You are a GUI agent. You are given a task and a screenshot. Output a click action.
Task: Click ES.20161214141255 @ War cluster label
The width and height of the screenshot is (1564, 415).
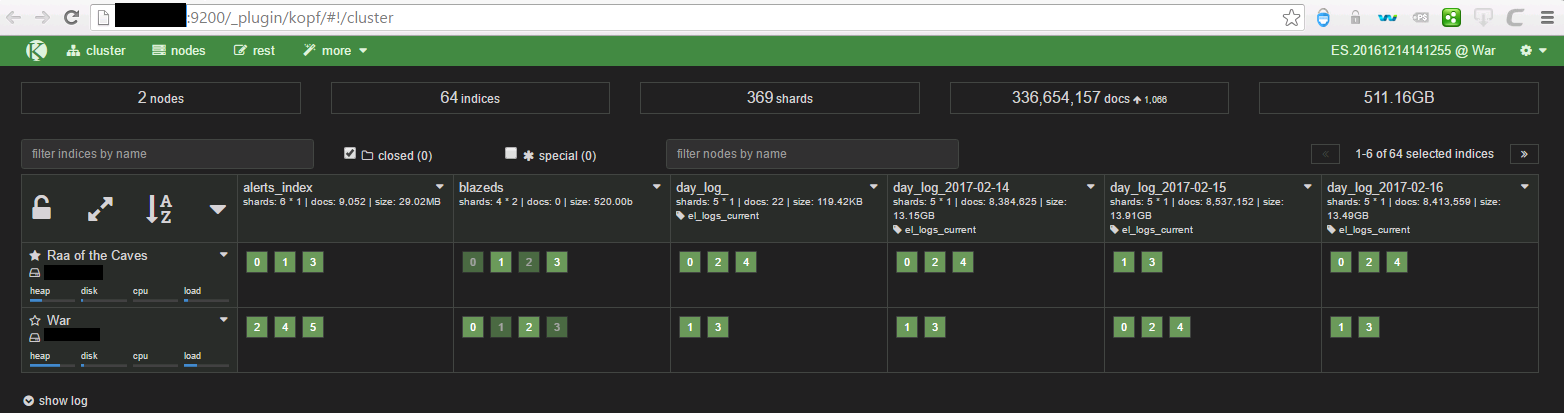[1413, 50]
